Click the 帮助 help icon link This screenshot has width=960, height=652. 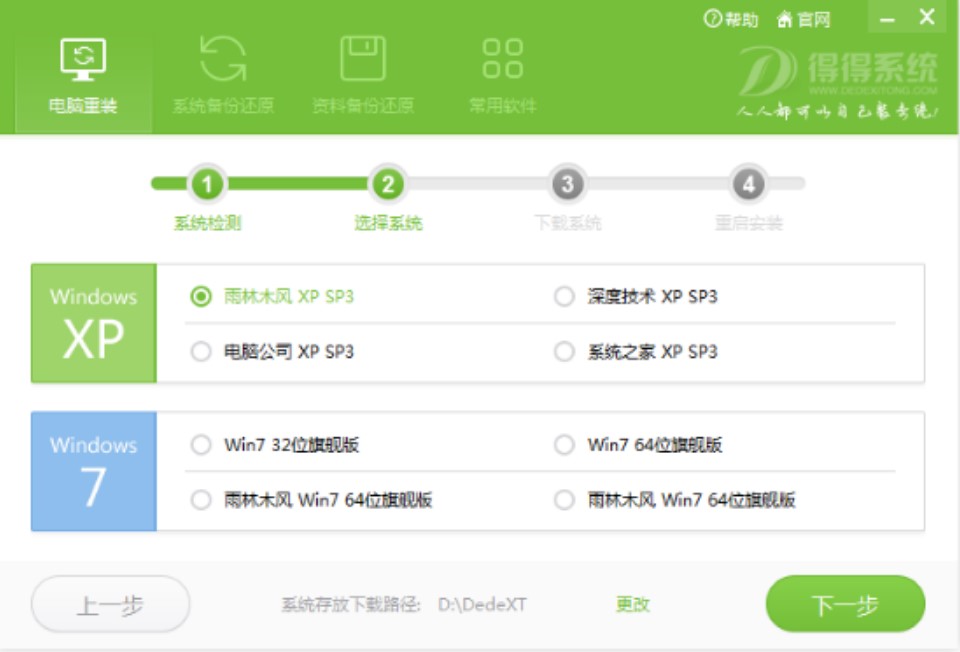point(731,19)
